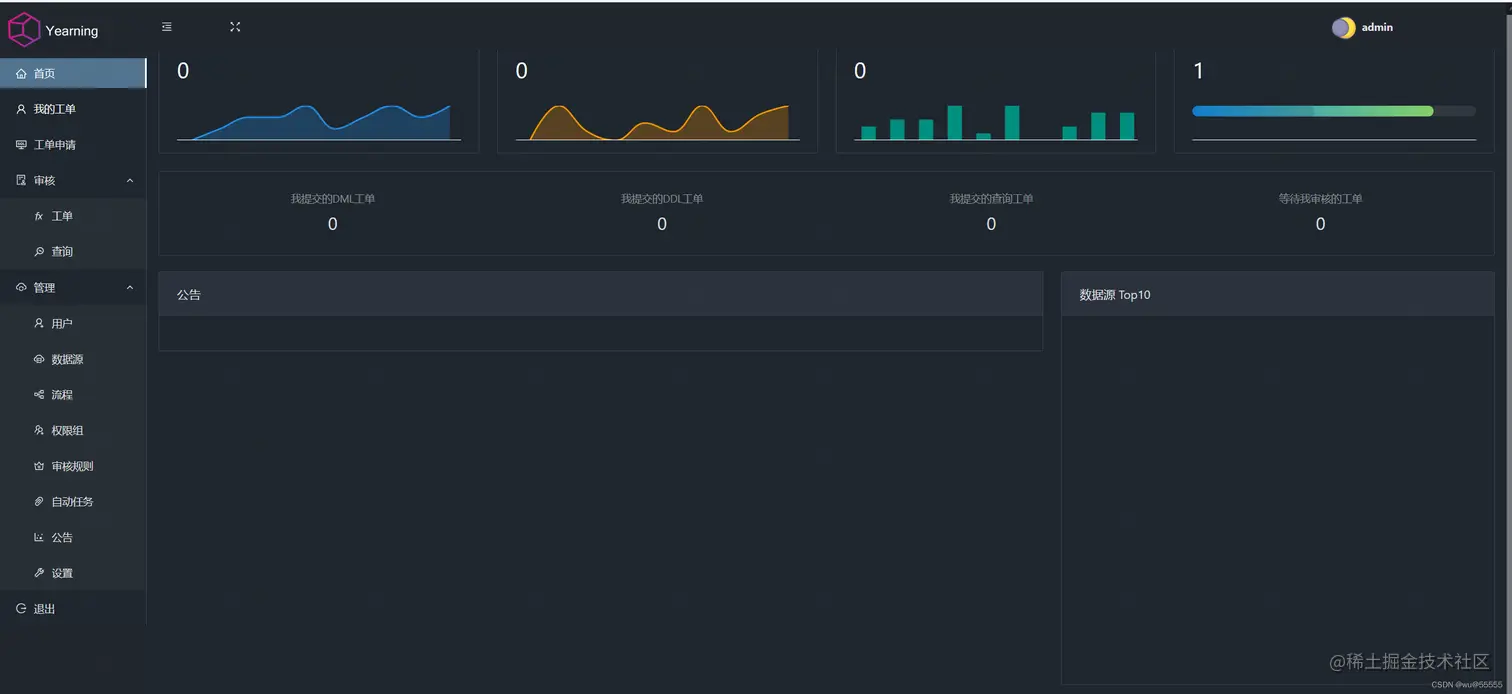Collapse the sidebar with the menu-fold icon
The height and width of the screenshot is (694, 1512).
click(167, 27)
